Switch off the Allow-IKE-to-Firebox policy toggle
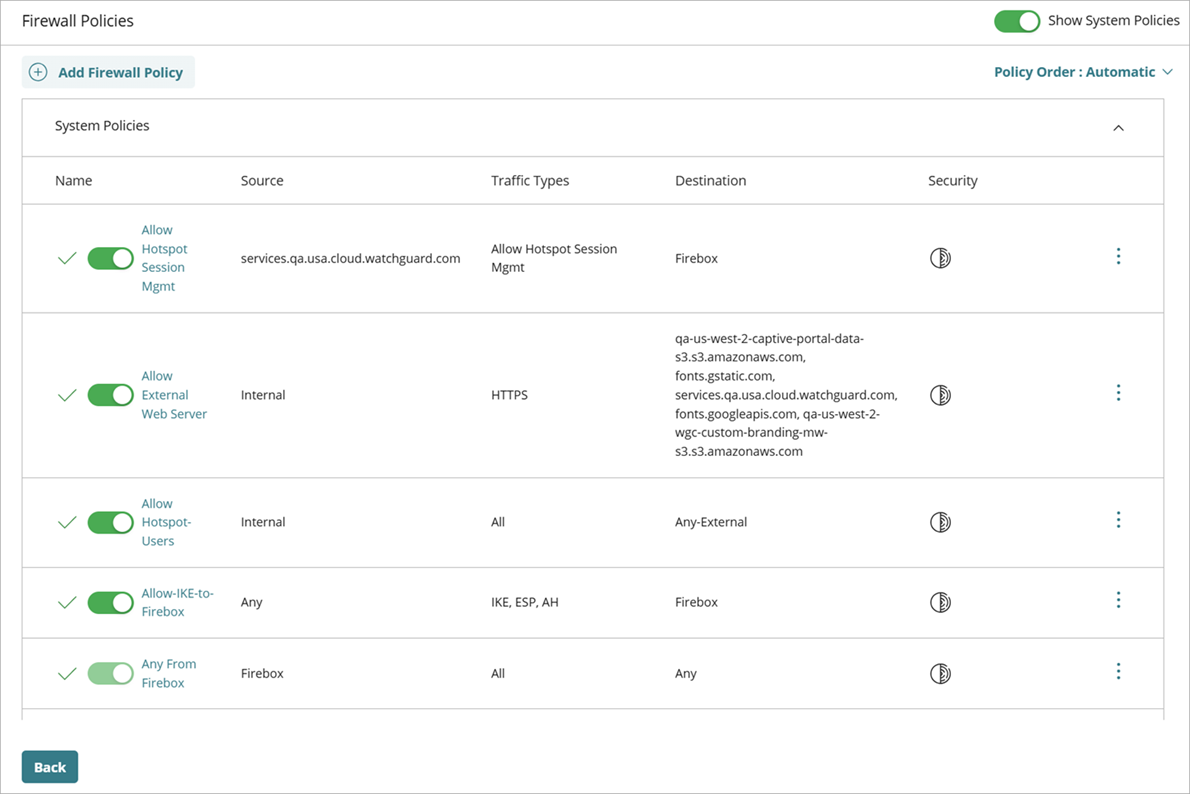The image size is (1190, 794). 110,602
